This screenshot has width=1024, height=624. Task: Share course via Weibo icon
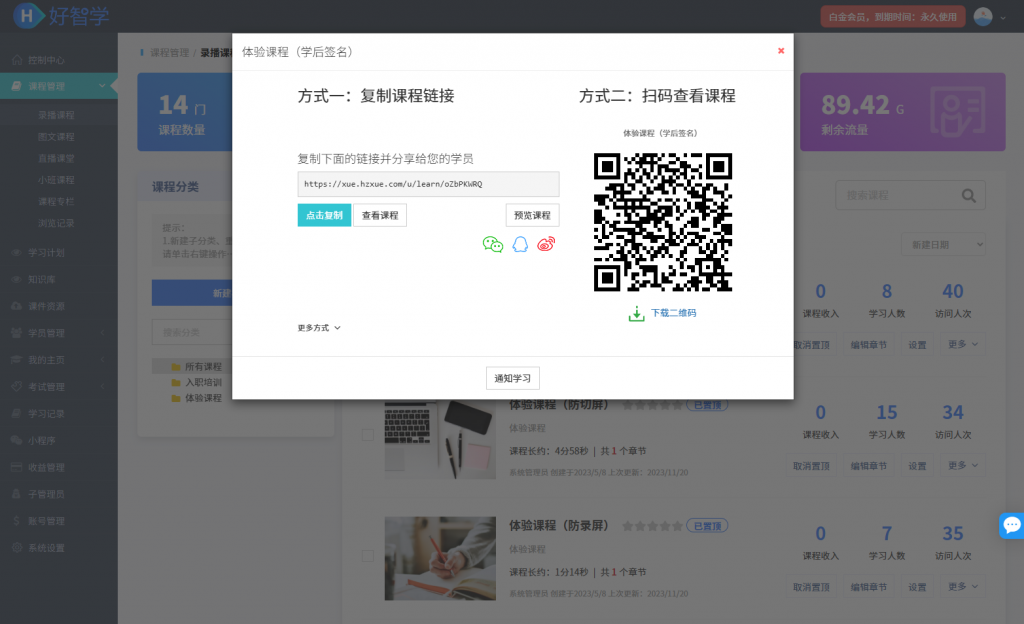click(x=546, y=244)
